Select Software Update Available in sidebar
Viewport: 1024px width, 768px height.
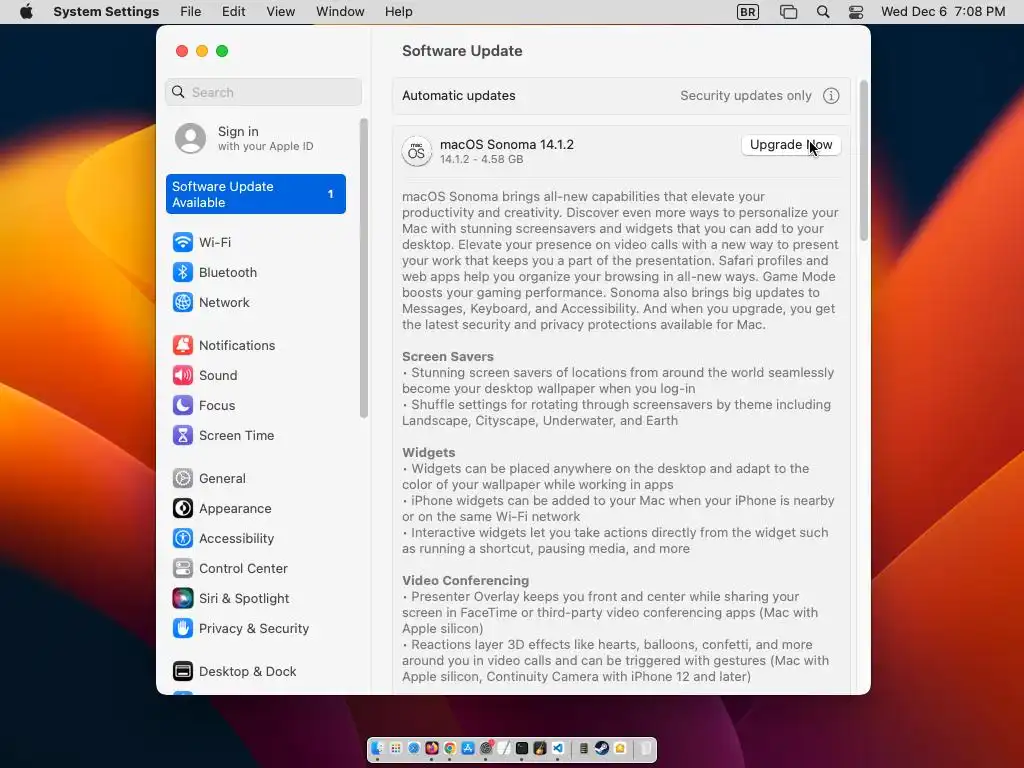click(255, 194)
